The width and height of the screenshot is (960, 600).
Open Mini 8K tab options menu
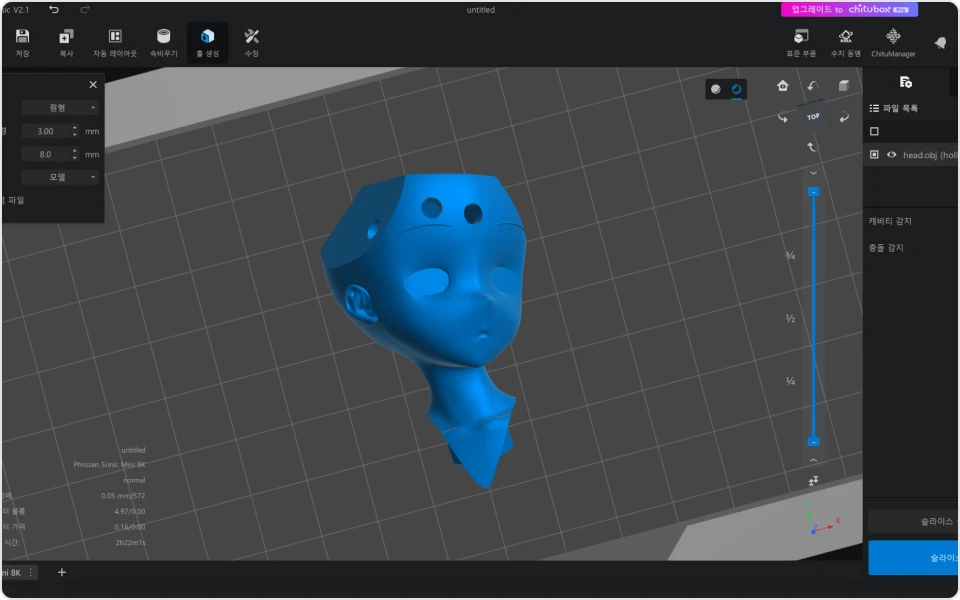tap(31, 572)
